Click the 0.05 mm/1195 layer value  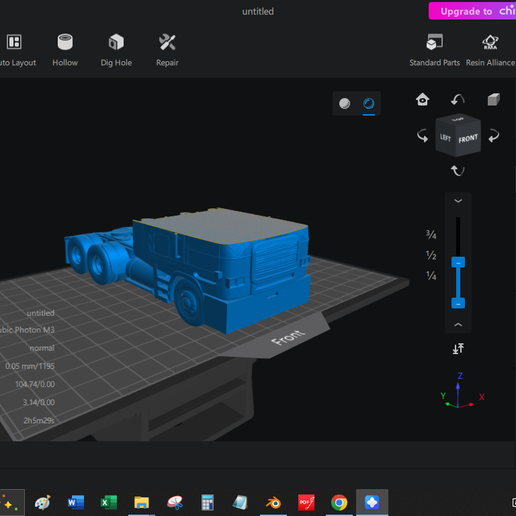coord(30,366)
